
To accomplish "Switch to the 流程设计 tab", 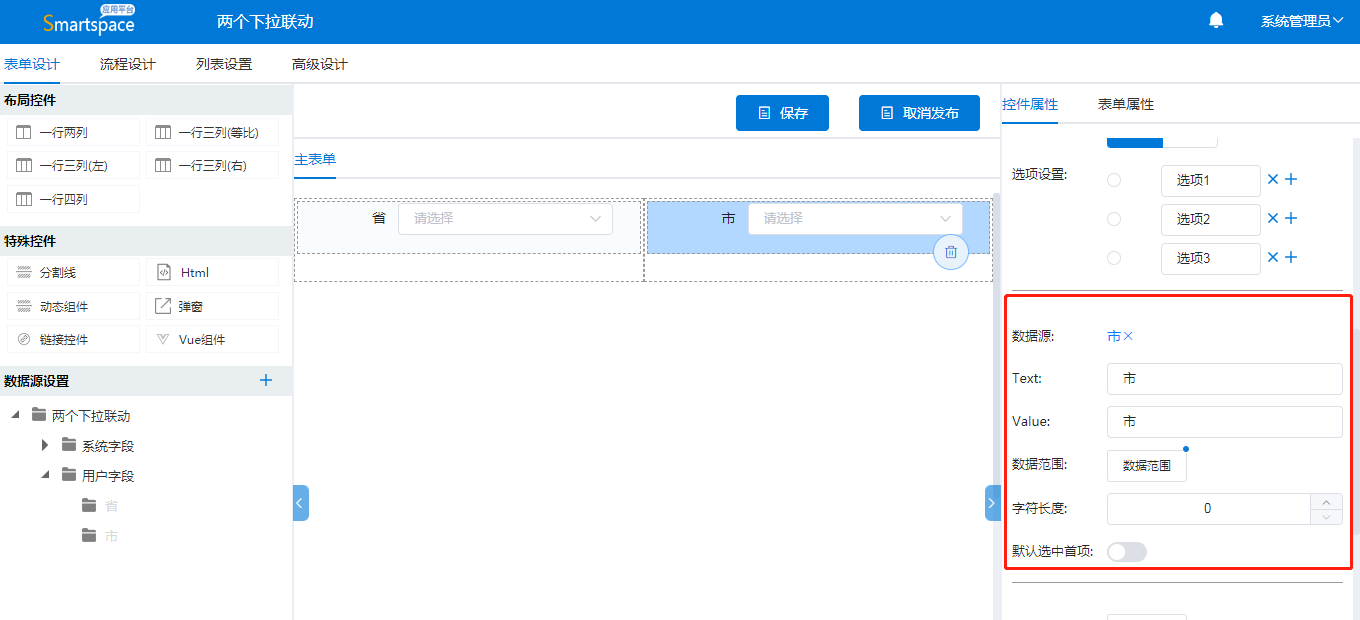I will [128, 64].
